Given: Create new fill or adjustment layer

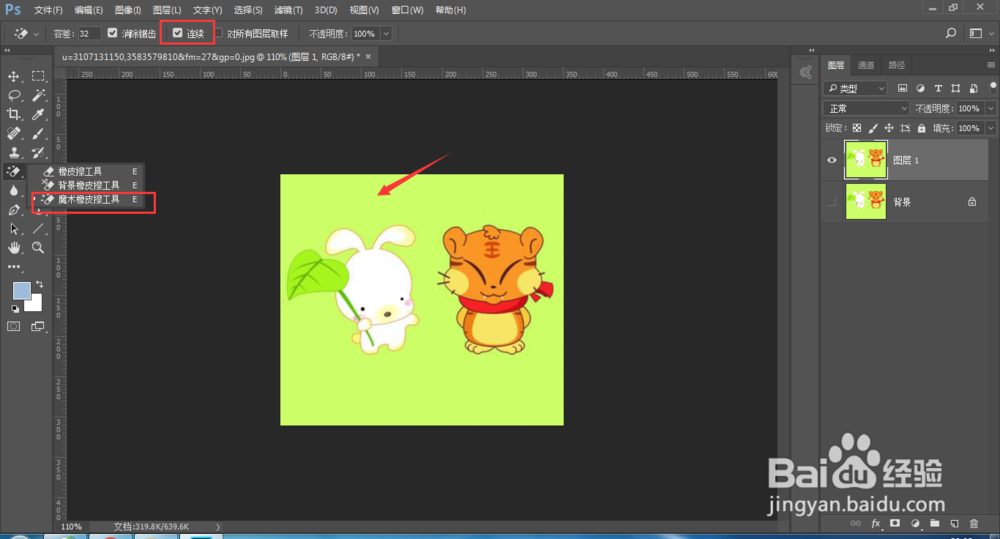Looking at the screenshot, I should 915,523.
